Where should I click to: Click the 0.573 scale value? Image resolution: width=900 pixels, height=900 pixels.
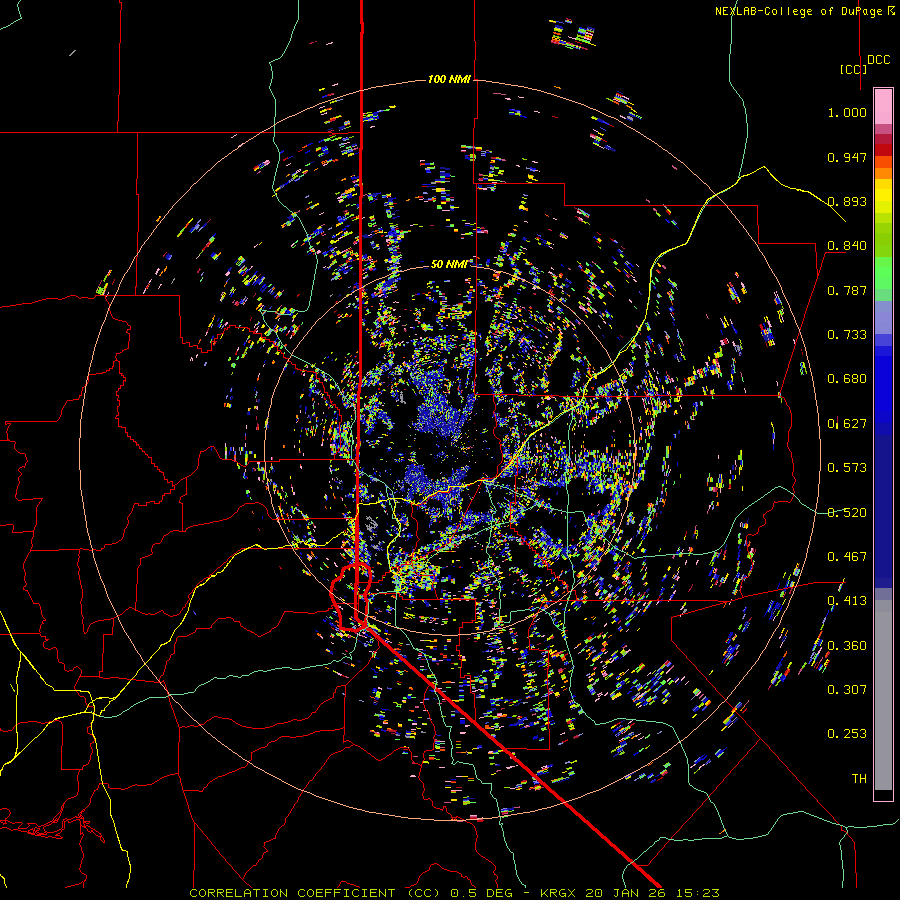point(847,468)
